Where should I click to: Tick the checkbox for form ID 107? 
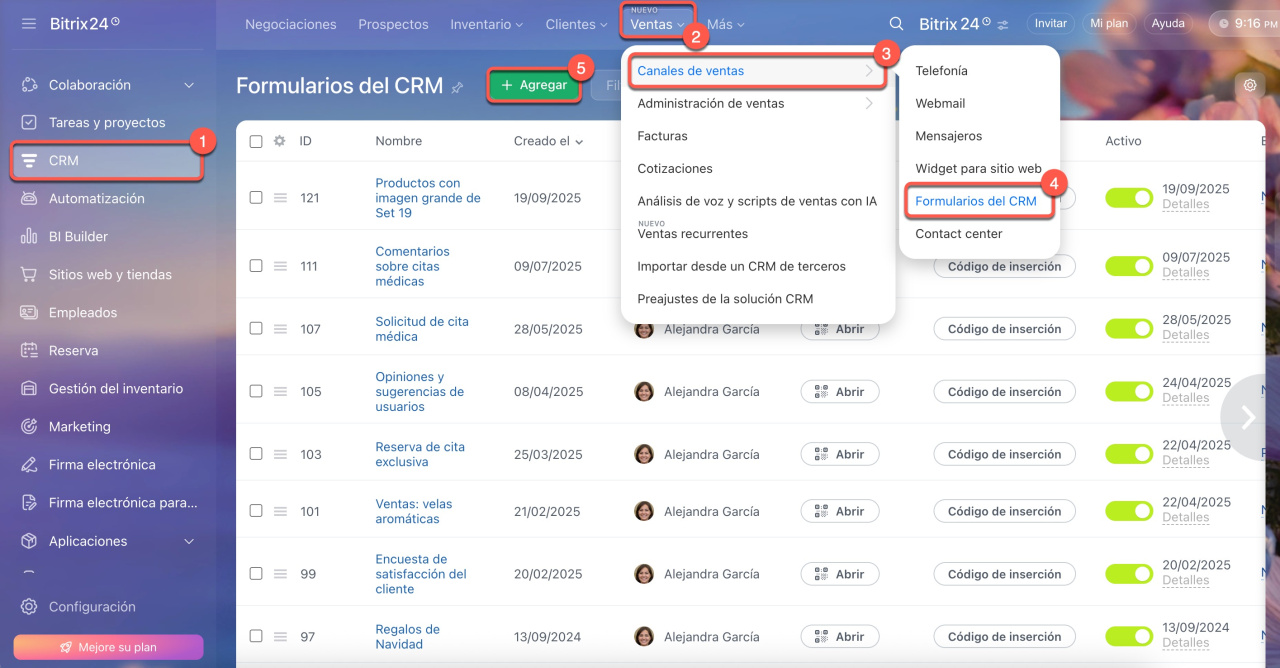[256, 328]
